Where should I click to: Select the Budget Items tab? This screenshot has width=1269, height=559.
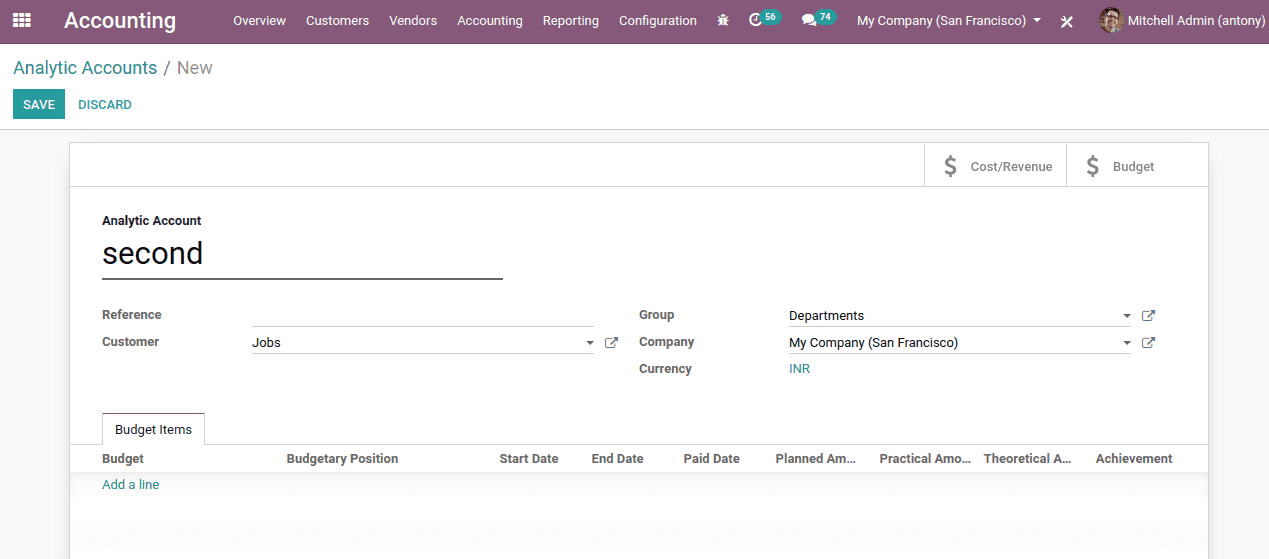(153, 429)
